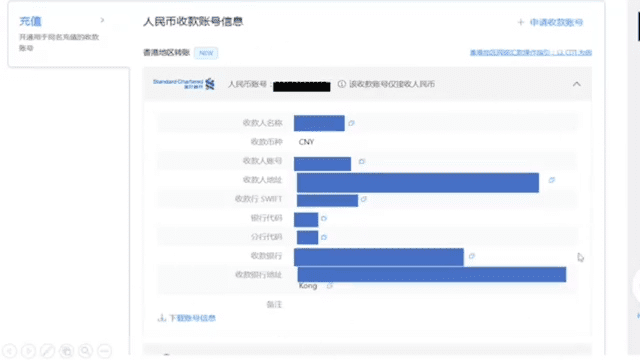Click the info icon beside 该收款账号仅接收人民币
The width and height of the screenshot is (640, 360).
(342, 84)
